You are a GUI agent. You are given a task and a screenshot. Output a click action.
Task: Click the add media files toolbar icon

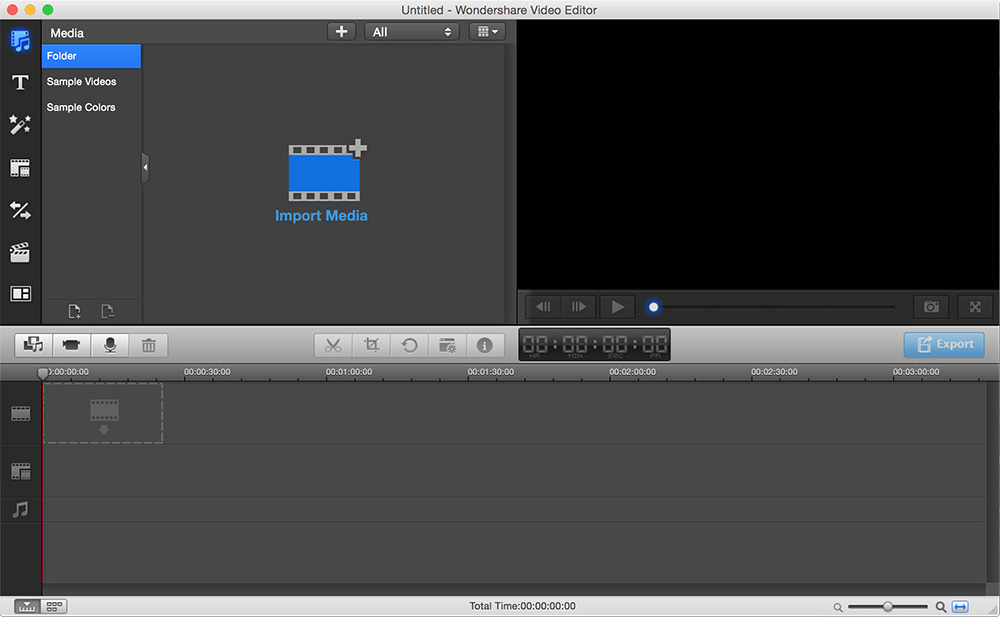pyautogui.click(x=34, y=345)
